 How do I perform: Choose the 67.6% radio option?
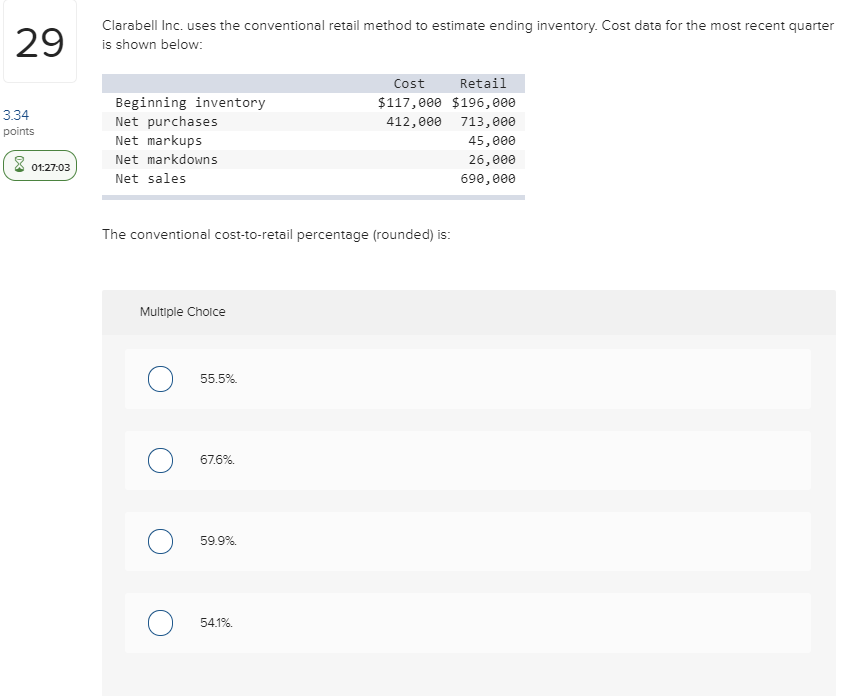coord(160,460)
